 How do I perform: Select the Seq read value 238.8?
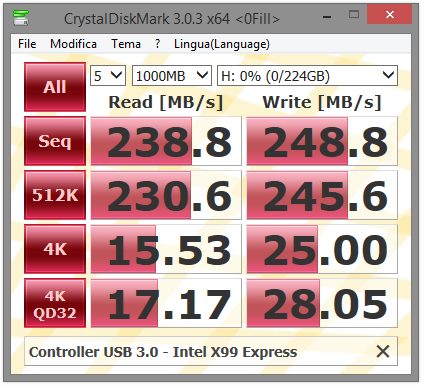pos(166,141)
